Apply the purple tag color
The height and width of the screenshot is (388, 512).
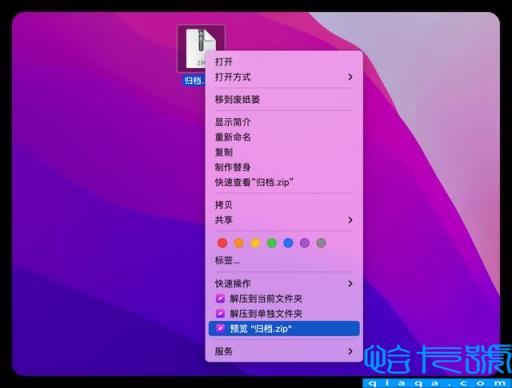pyautogui.click(x=305, y=243)
